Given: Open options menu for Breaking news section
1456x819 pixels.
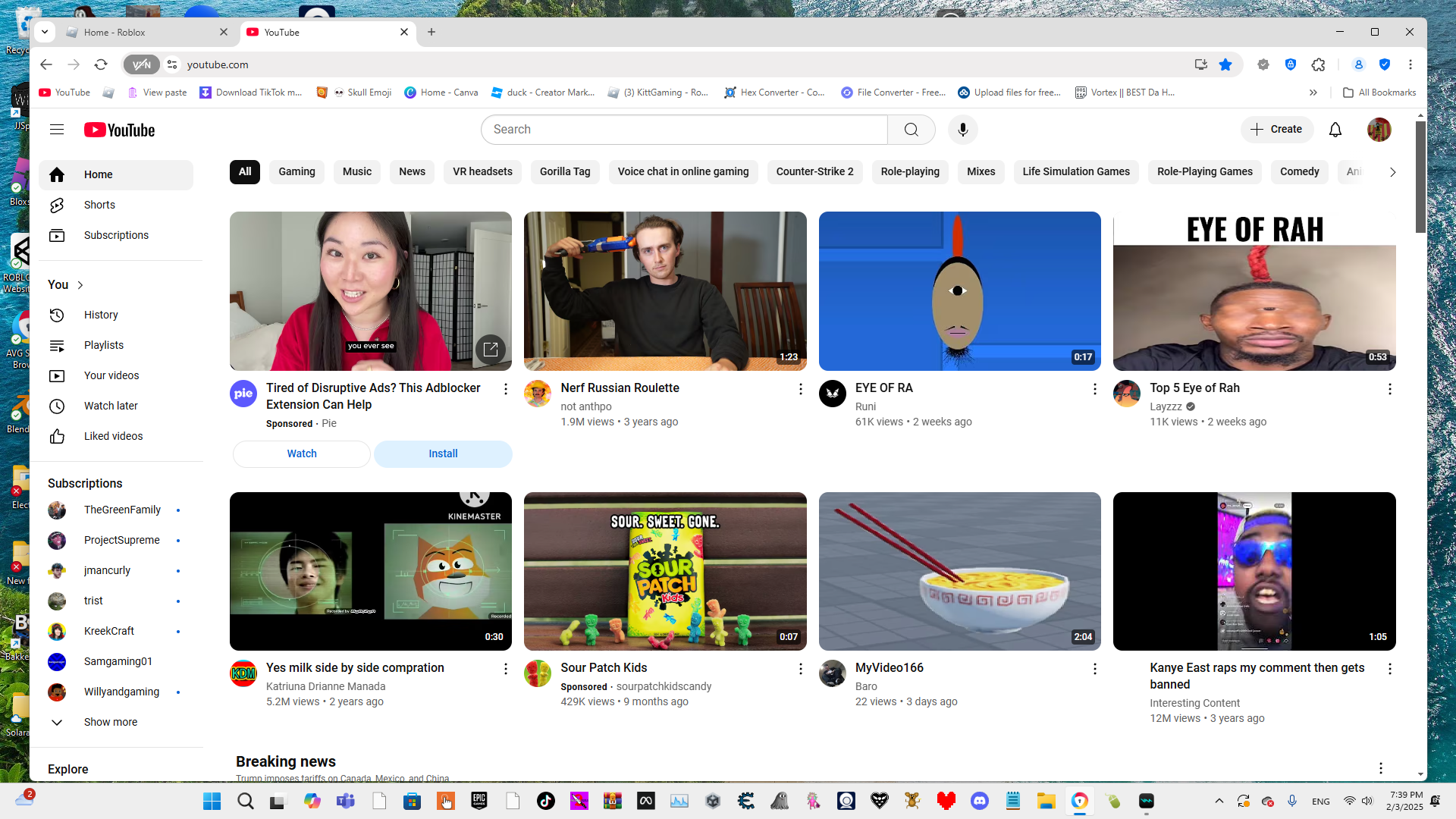Looking at the screenshot, I should (x=1380, y=768).
